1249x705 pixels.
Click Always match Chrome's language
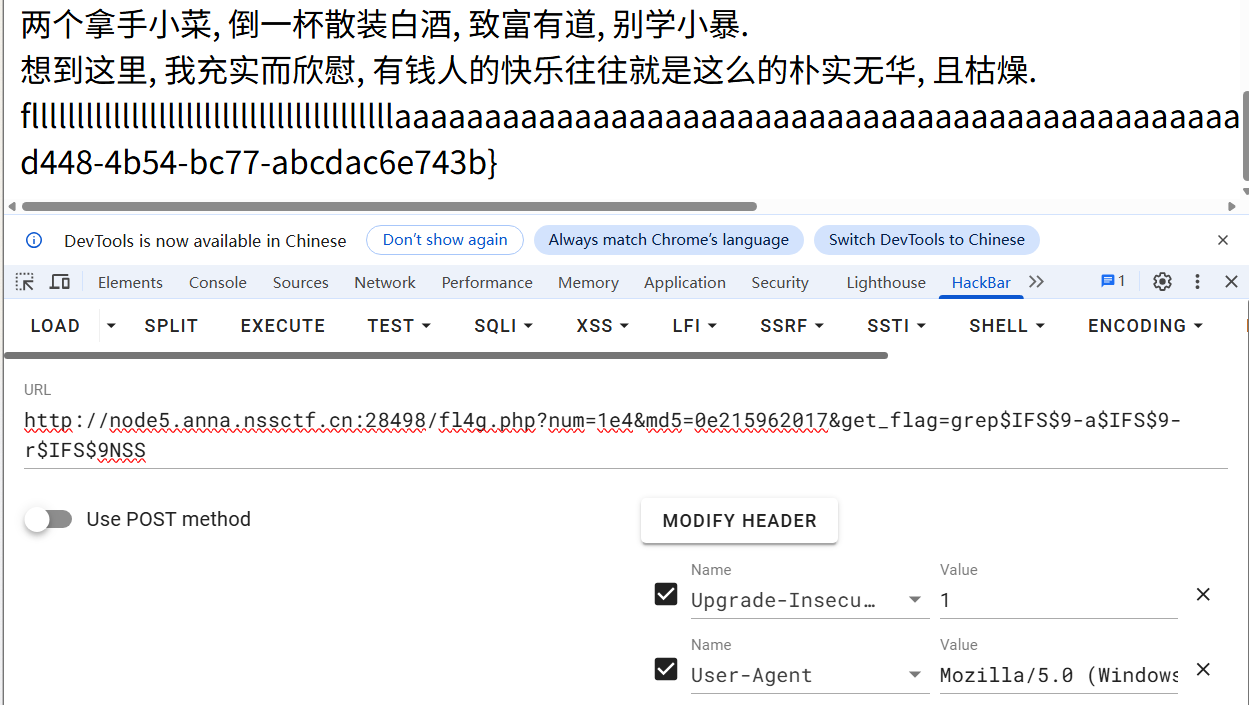tap(669, 240)
